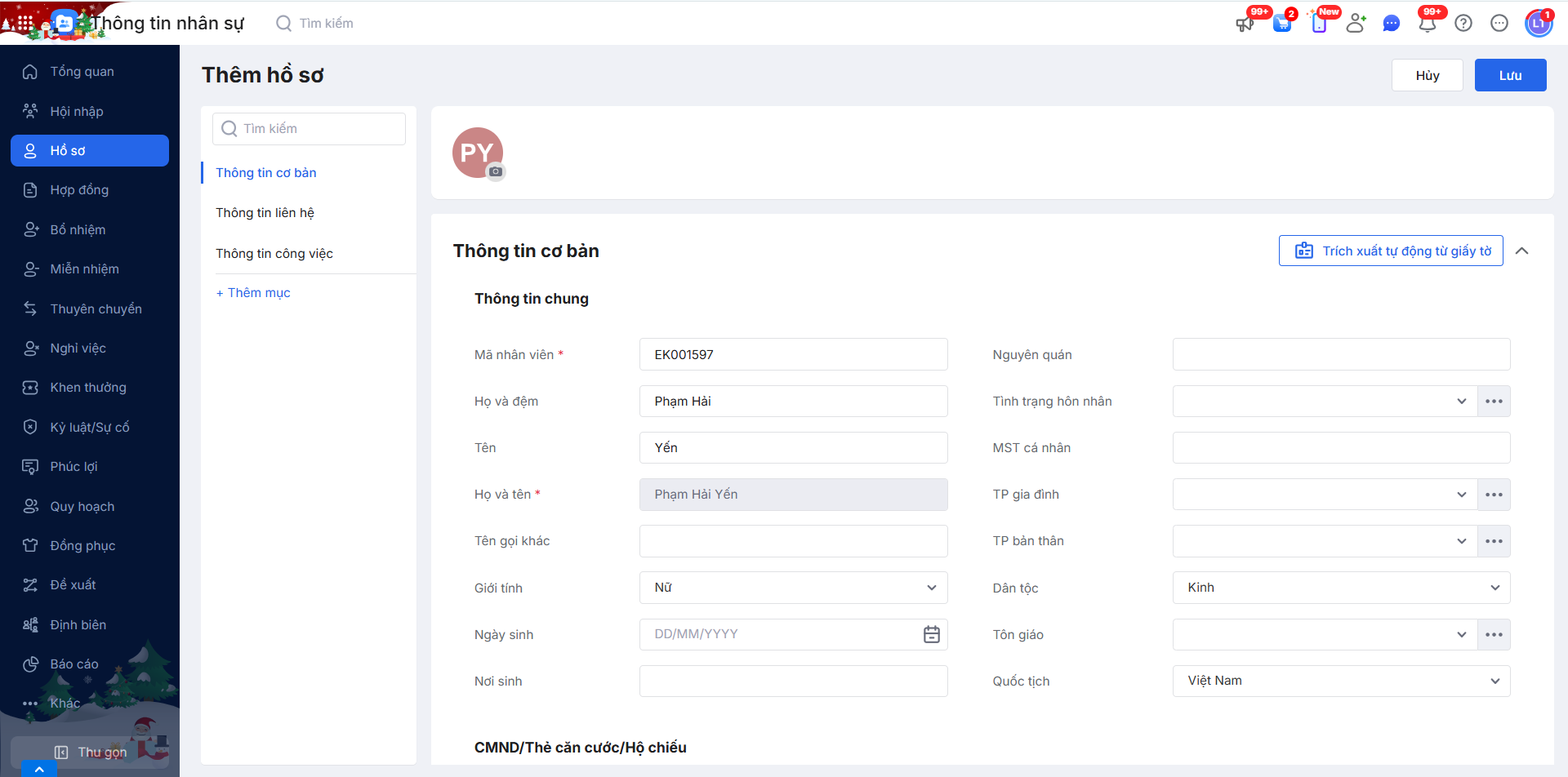Open the Giới tính dropdown
1568x777 pixels.
793,588
